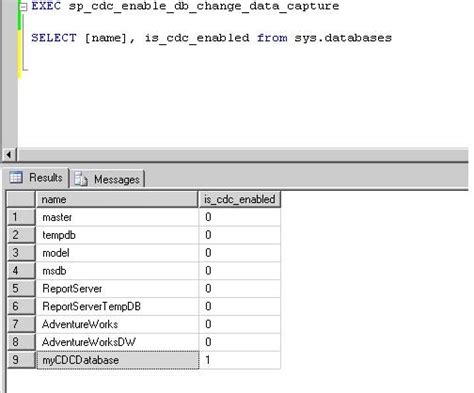
Task: Click the Messages document icon
Action: click(x=80, y=179)
